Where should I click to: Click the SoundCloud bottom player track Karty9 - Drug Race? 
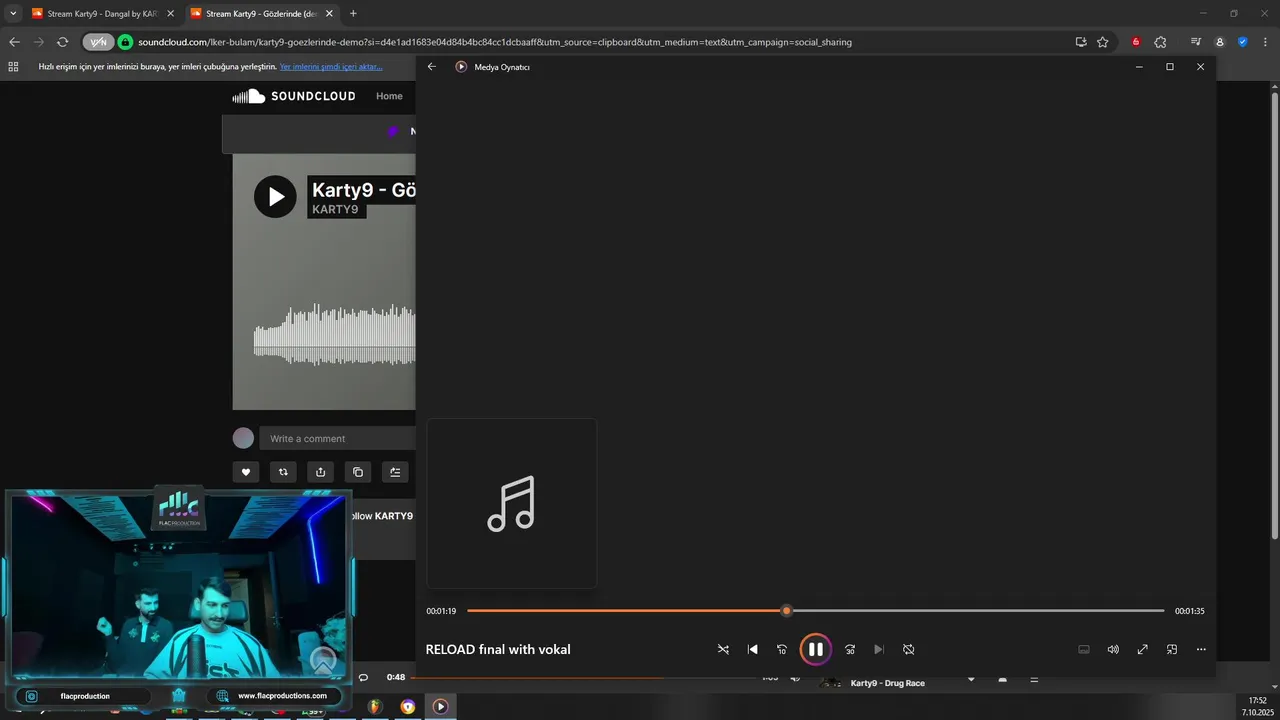tap(888, 683)
